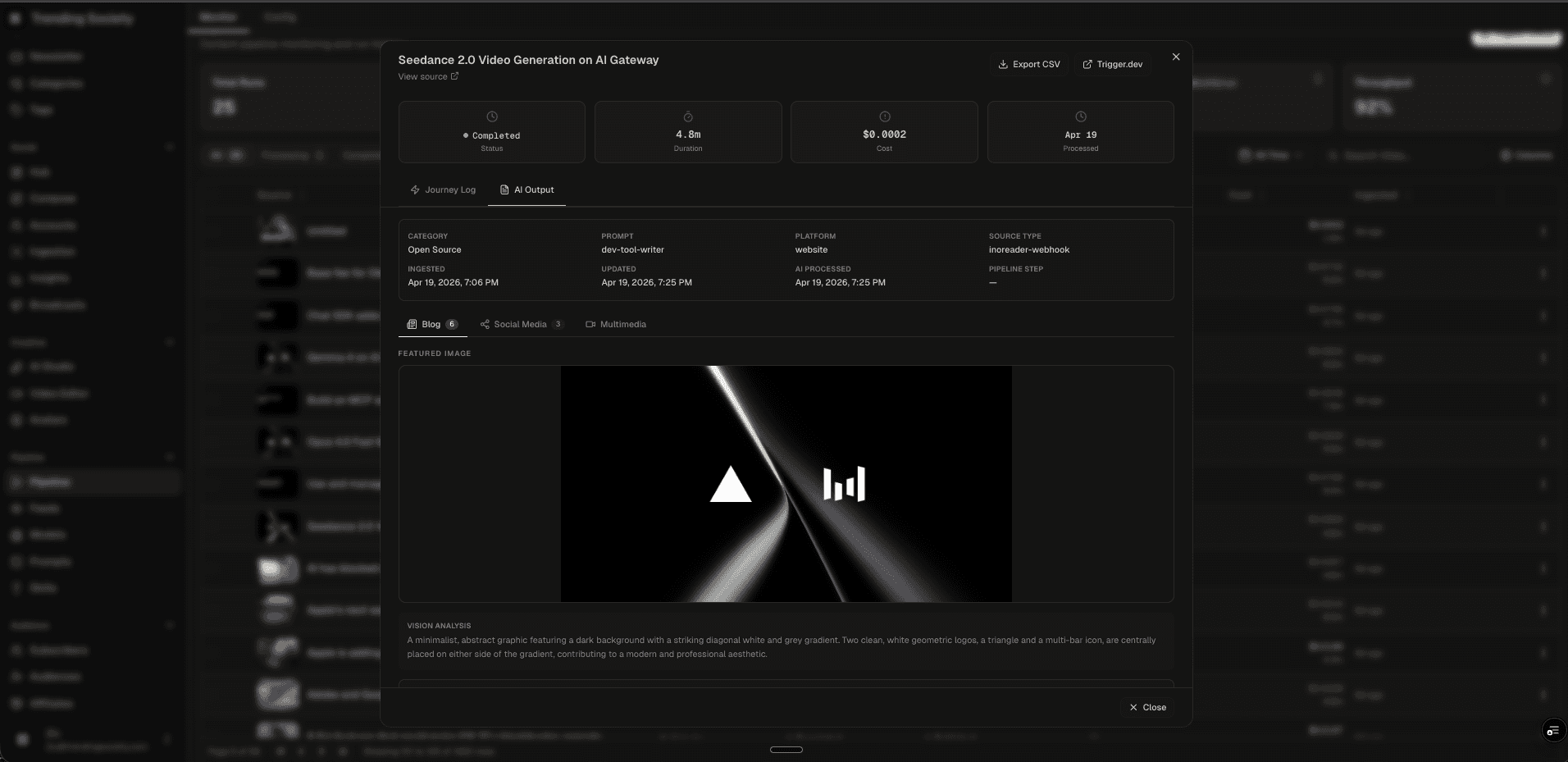Click the clock icon on the Duration card
Image resolution: width=1568 pixels, height=762 pixels.
tap(687, 116)
